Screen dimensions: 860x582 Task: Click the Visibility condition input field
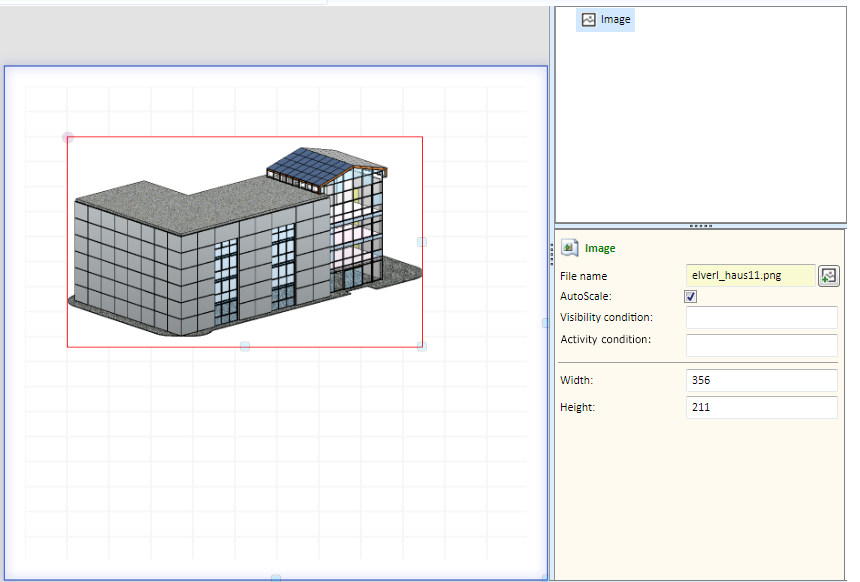click(x=761, y=318)
